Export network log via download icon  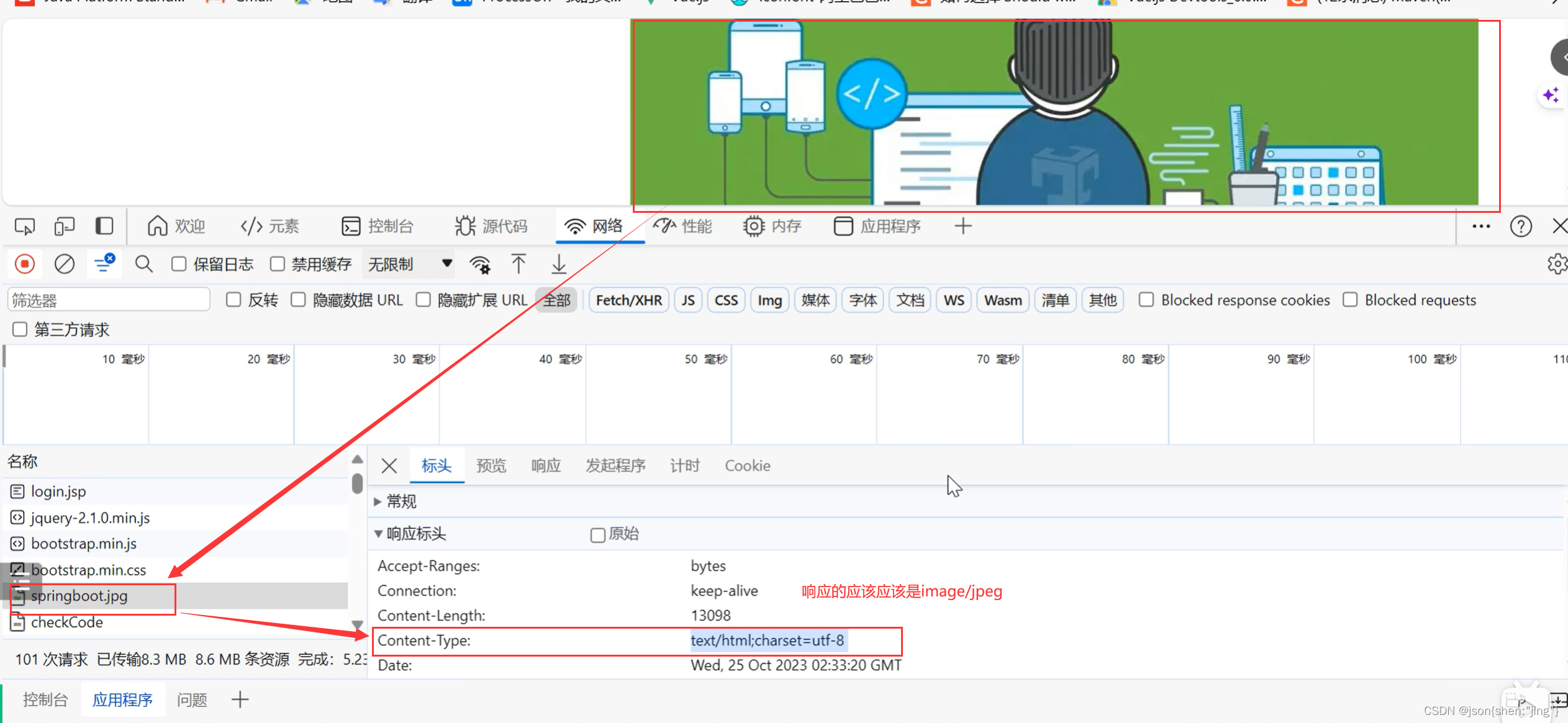tap(558, 264)
